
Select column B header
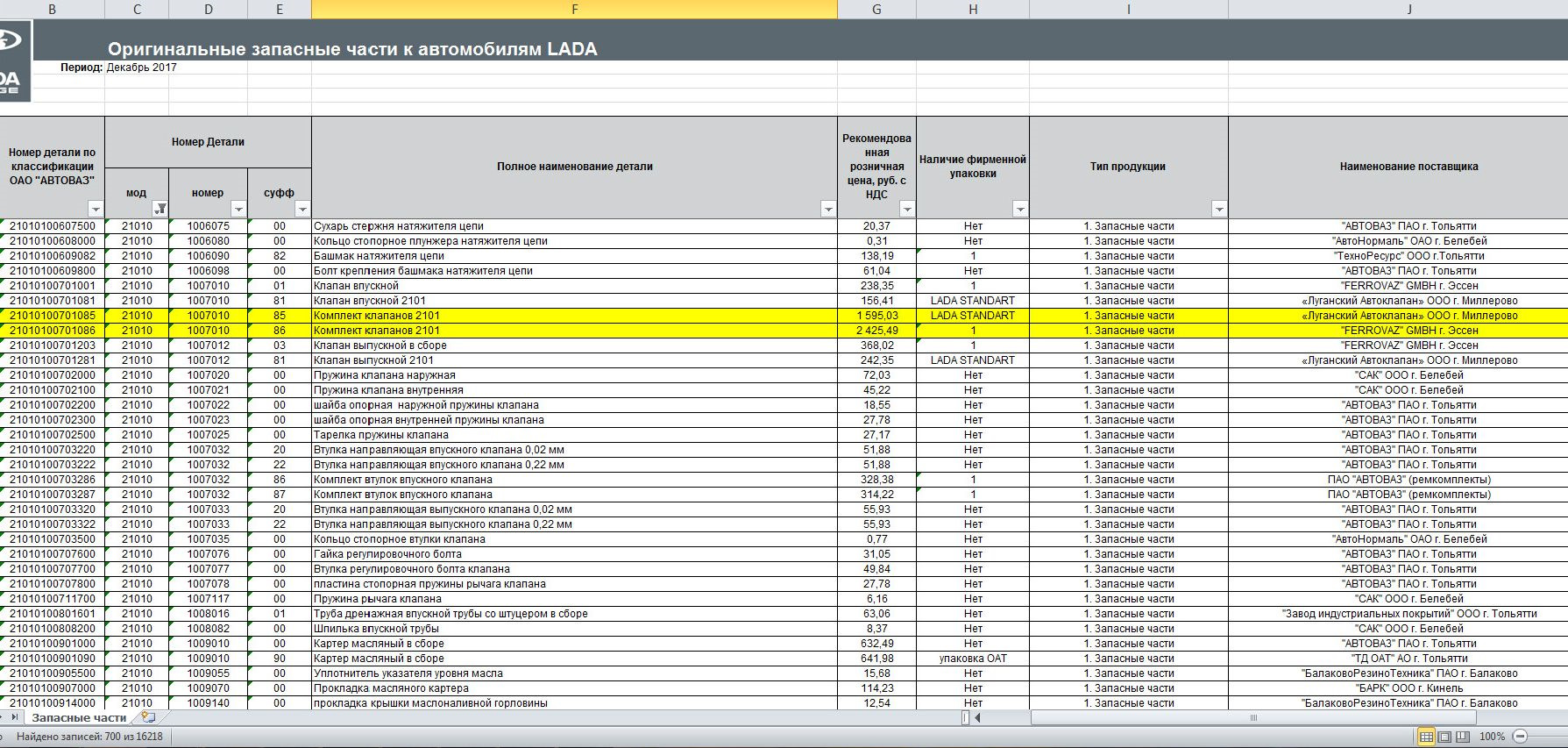tap(53, 9)
